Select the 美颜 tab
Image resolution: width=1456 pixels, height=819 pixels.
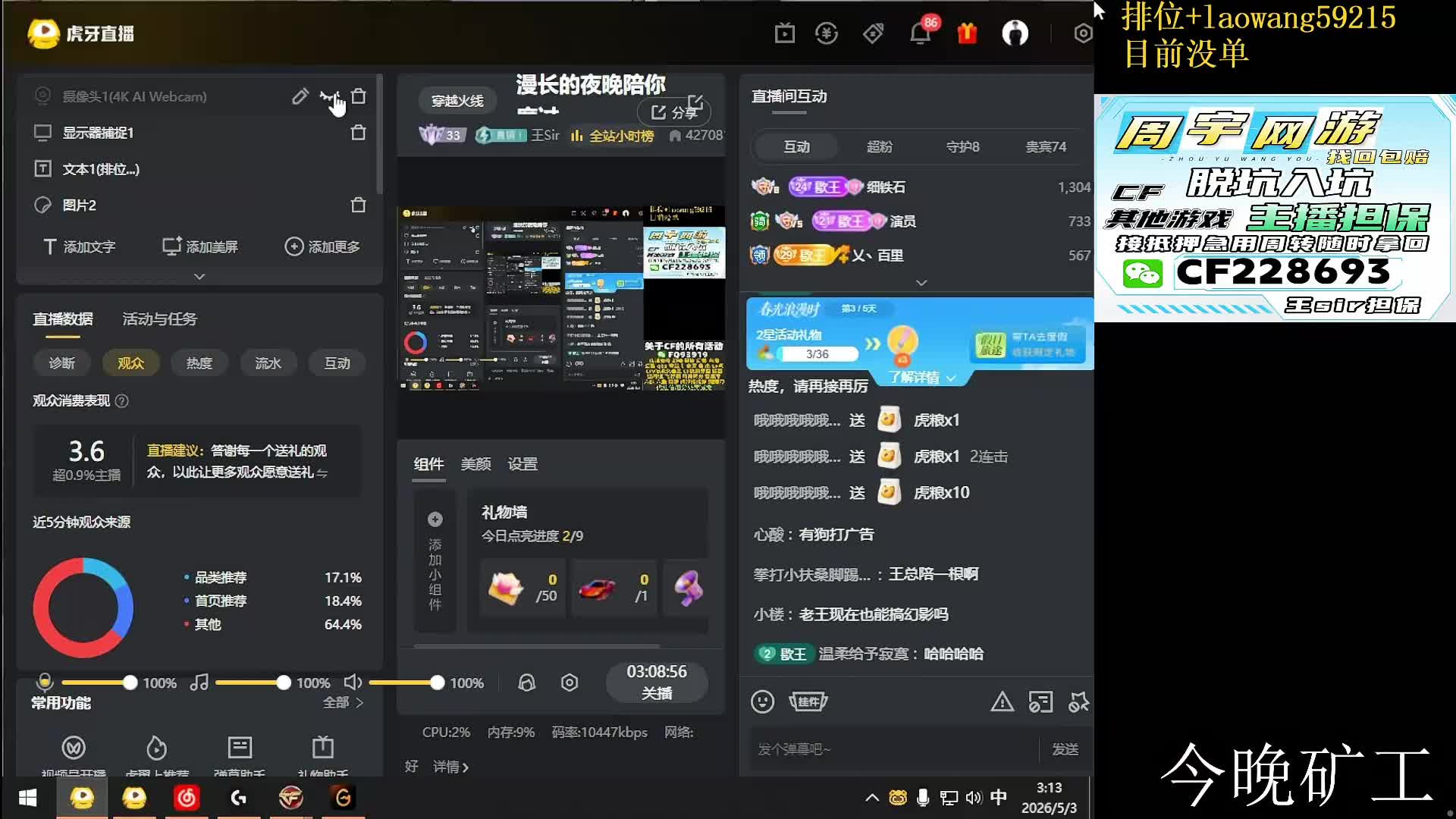pyautogui.click(x=475, y=463)
